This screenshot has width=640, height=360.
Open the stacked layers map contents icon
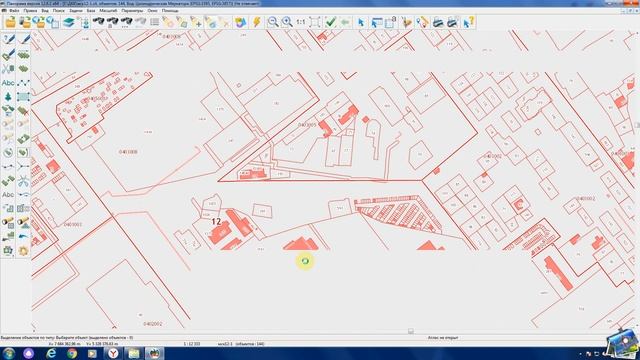click(69, 22)
